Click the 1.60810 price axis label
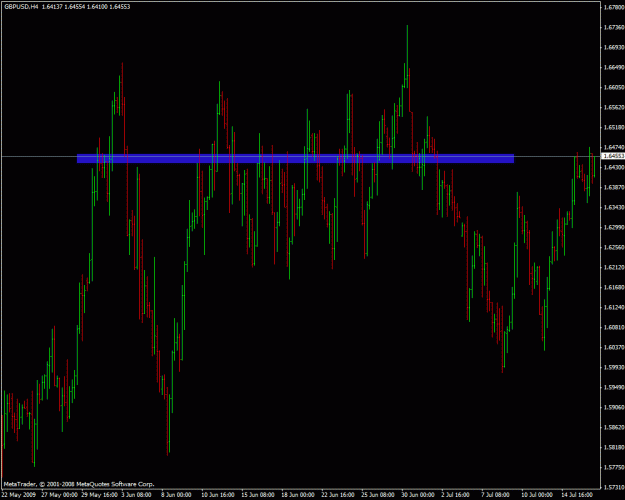Viewport: 625px width, 500px height. coord(614,327)
